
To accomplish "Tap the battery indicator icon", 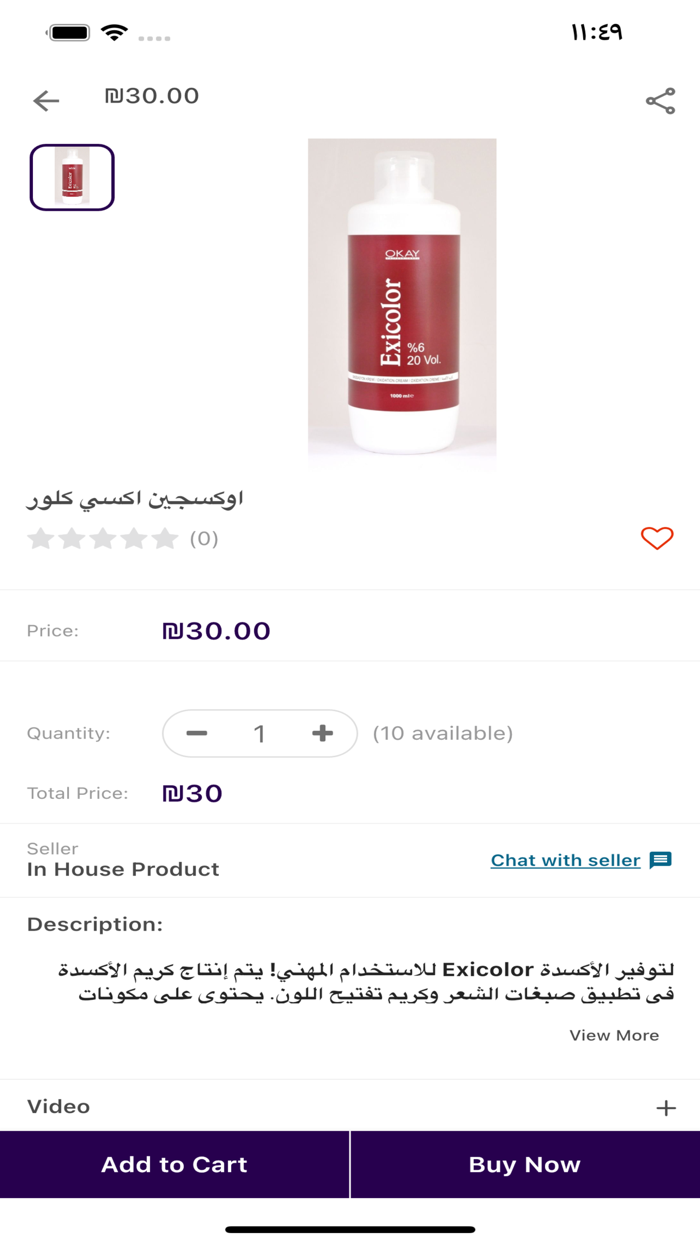I will click(70, 31).
